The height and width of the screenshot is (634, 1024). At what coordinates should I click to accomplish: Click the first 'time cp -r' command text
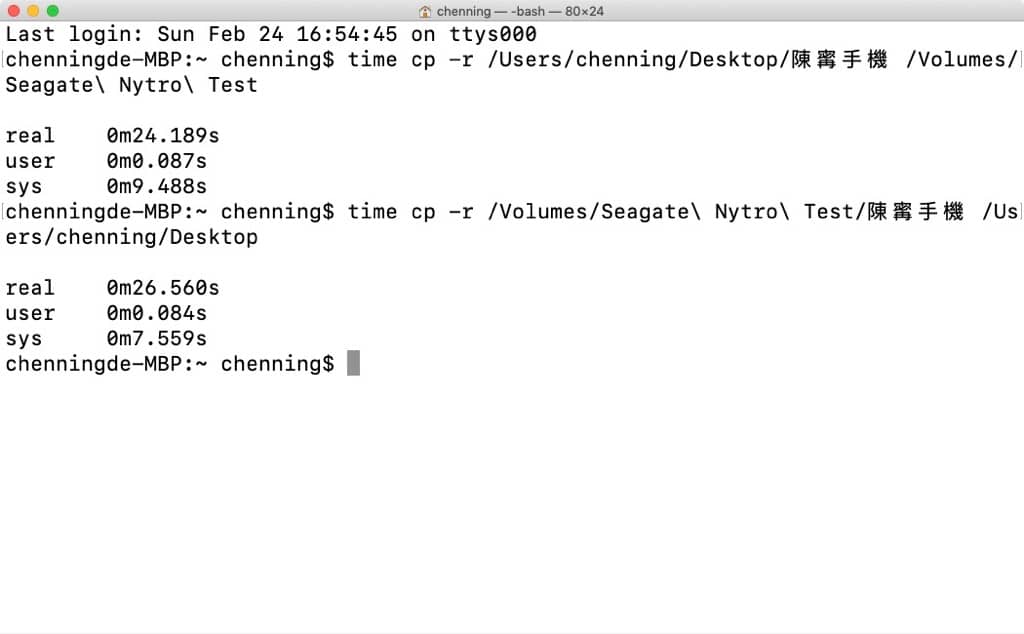pyautogui.click(x=410, y=59)
